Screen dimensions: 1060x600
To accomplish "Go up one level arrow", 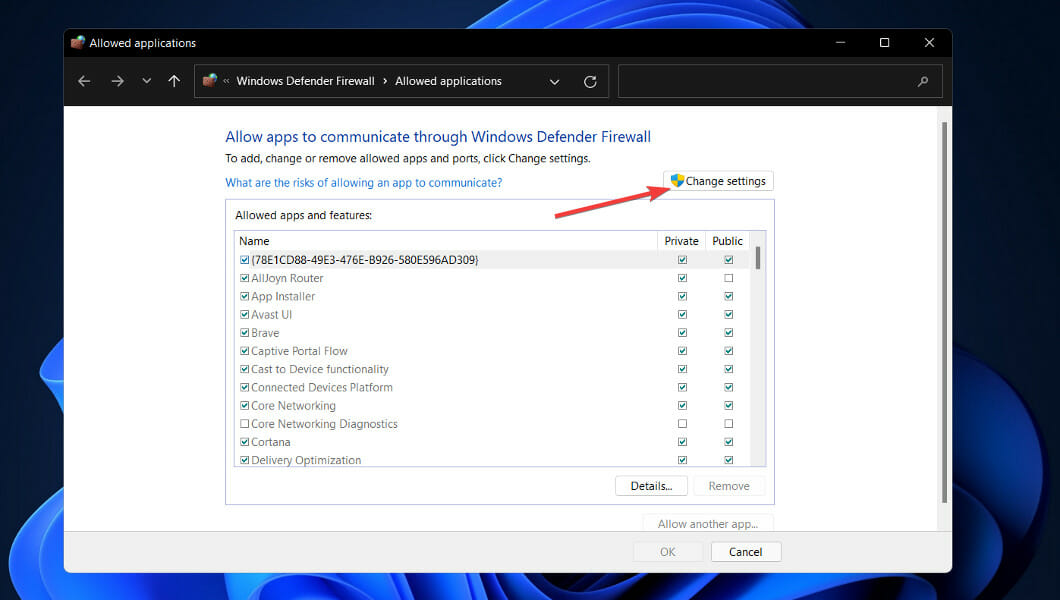I will click(174, 81).
